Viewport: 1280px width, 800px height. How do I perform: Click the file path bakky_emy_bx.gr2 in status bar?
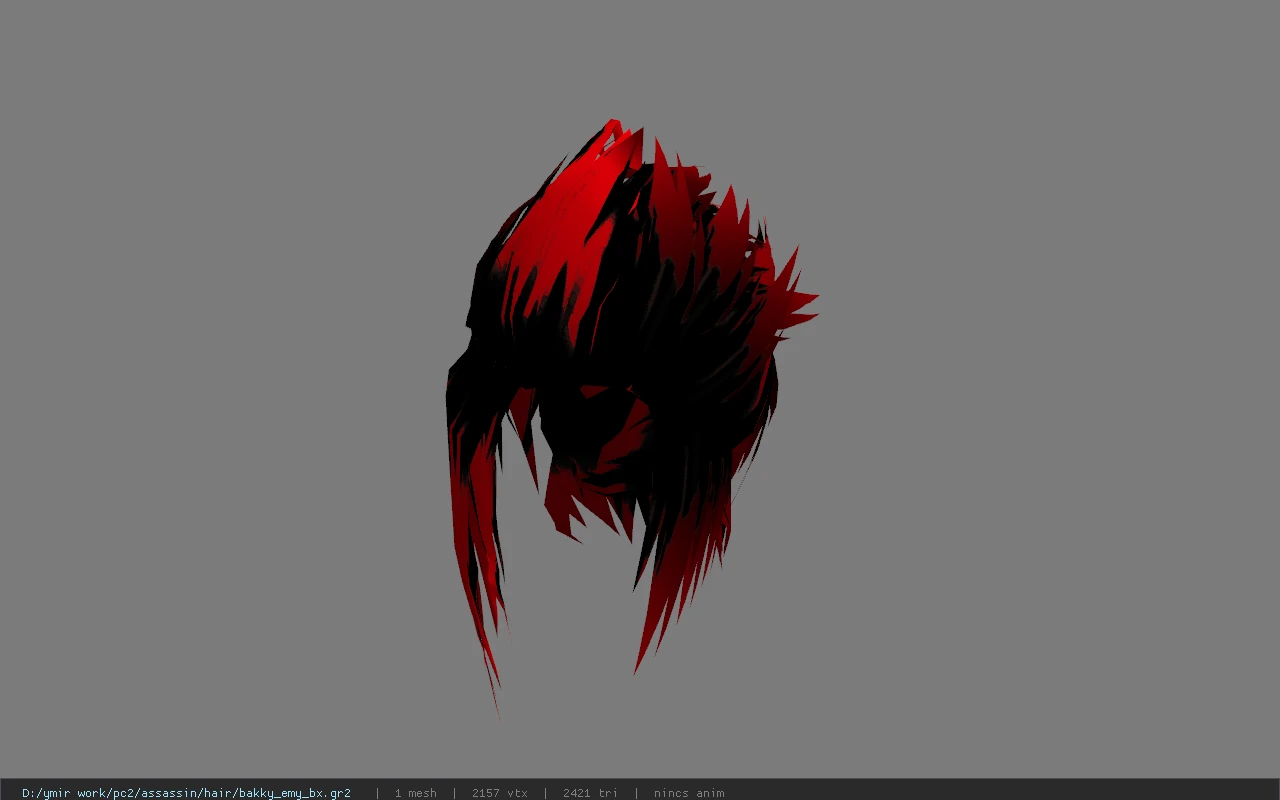(x=186, y=793)
